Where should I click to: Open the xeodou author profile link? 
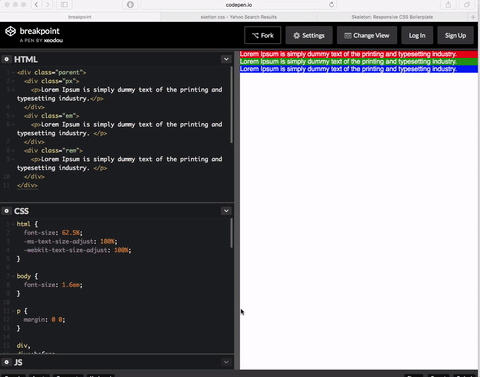(x=53, y=41)
